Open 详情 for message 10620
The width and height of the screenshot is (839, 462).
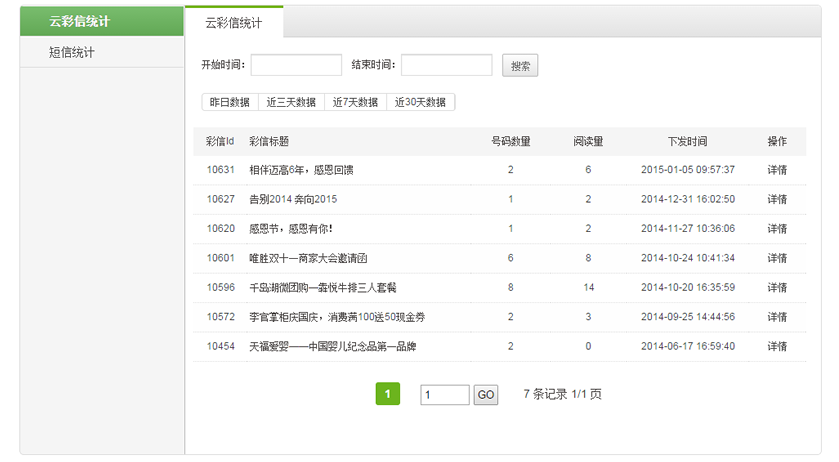click(777, 229)
